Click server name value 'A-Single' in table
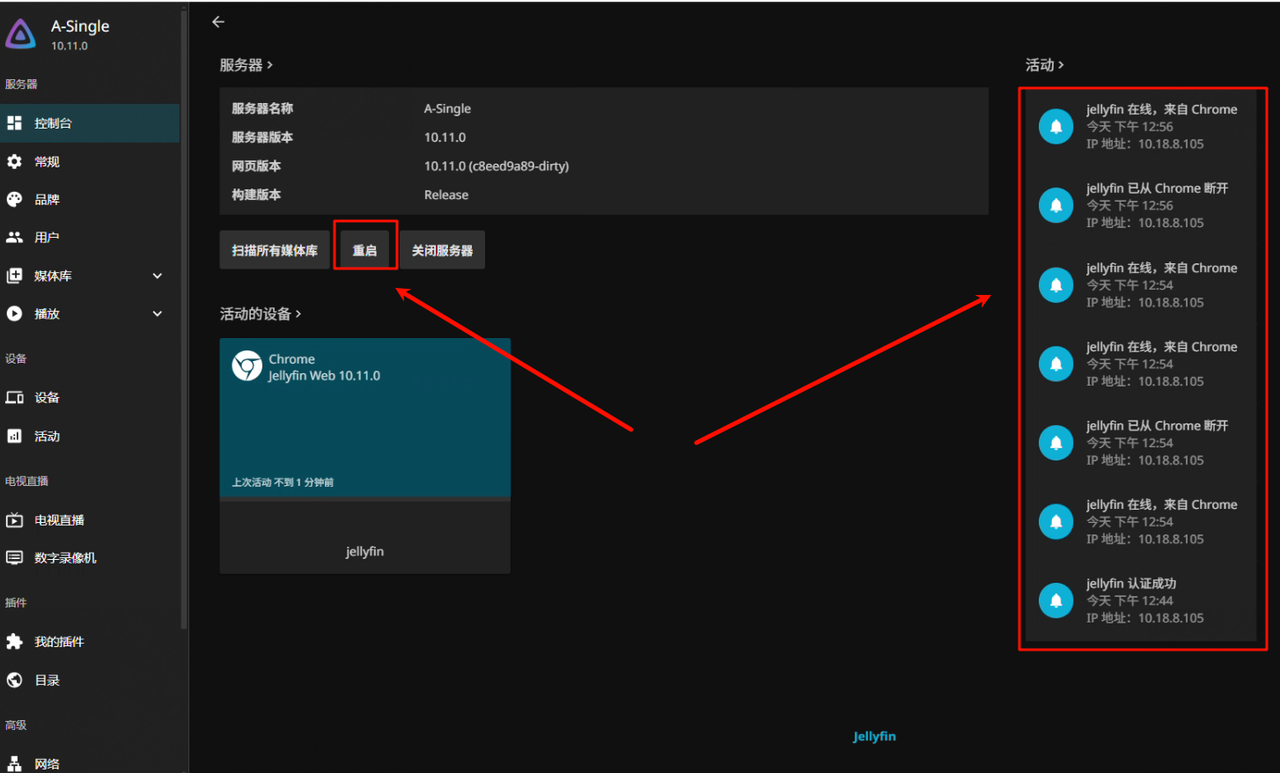1280x773 pixels. [447, 108]
